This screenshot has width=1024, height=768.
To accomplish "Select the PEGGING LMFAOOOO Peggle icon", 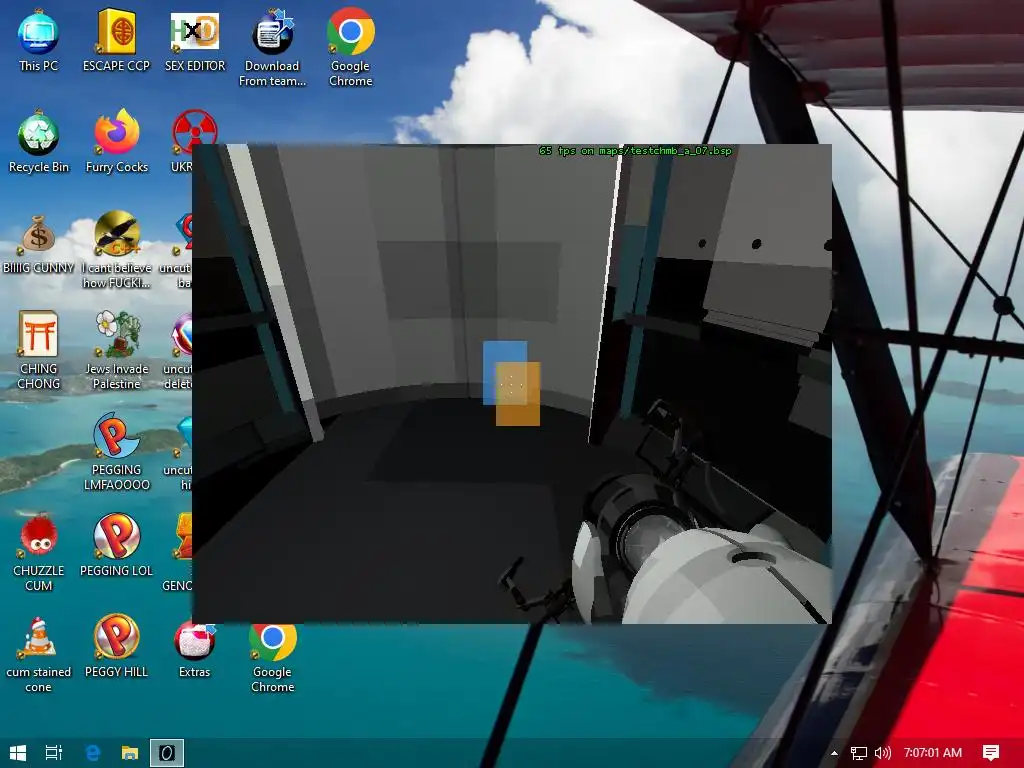I will [116, 452].
